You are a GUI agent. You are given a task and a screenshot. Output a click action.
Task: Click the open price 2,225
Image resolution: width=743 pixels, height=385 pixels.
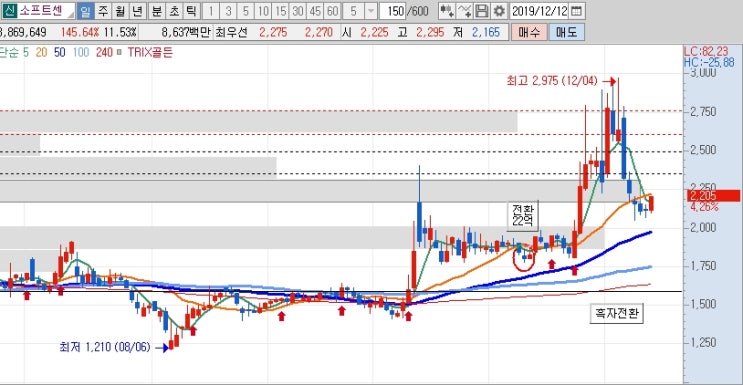[374, 32]
